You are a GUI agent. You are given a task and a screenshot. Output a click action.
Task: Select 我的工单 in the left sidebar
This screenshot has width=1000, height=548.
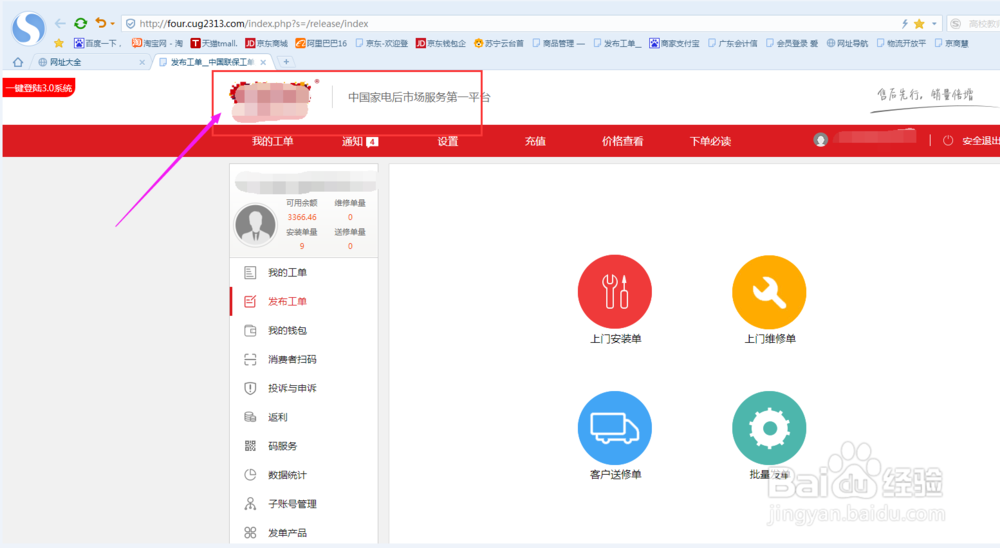pos(287,272)
